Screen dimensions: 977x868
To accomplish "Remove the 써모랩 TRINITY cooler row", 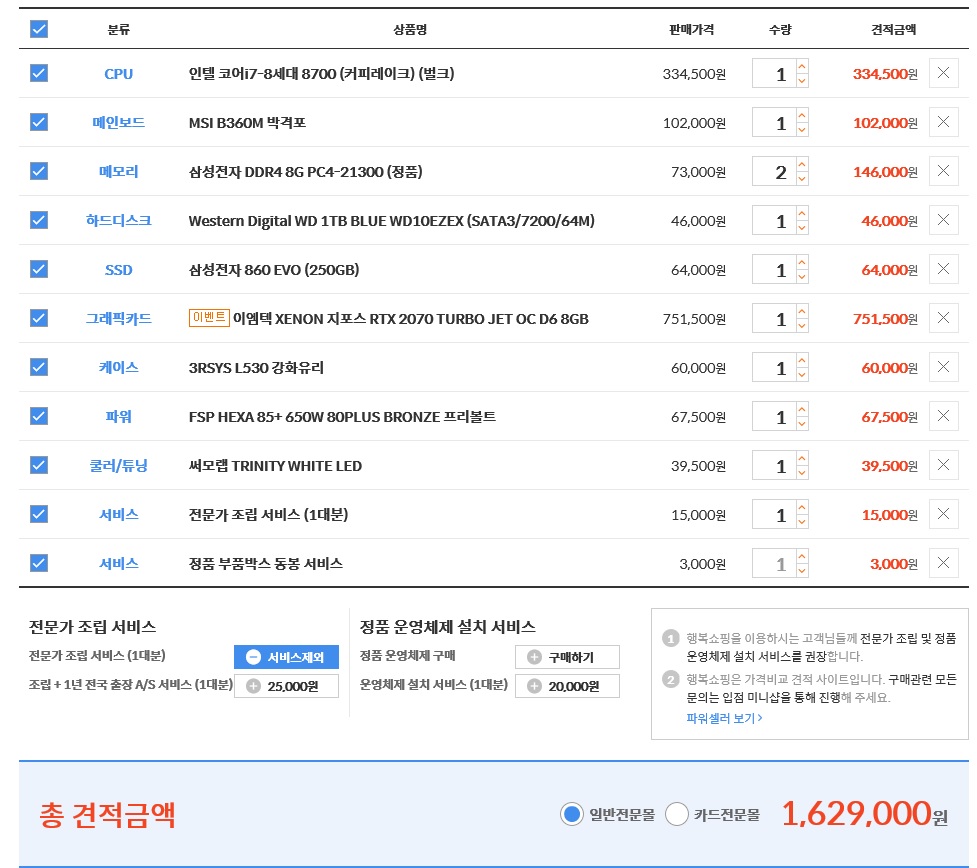I will [x=942, y=465].
